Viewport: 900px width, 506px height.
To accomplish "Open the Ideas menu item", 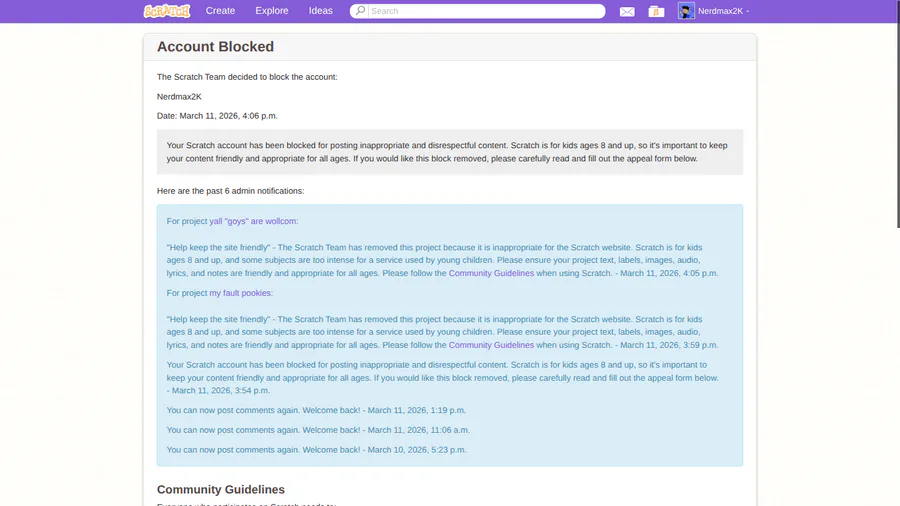I will coord(320,11).
